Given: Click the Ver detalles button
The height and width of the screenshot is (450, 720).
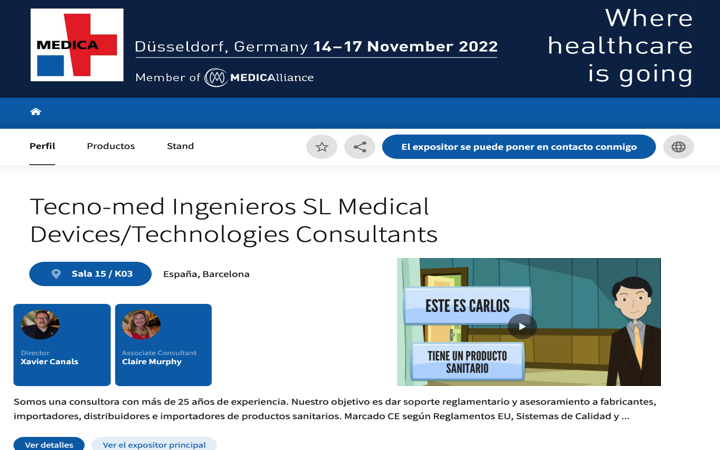Looking at the screenshot, I should click(49, 444).
